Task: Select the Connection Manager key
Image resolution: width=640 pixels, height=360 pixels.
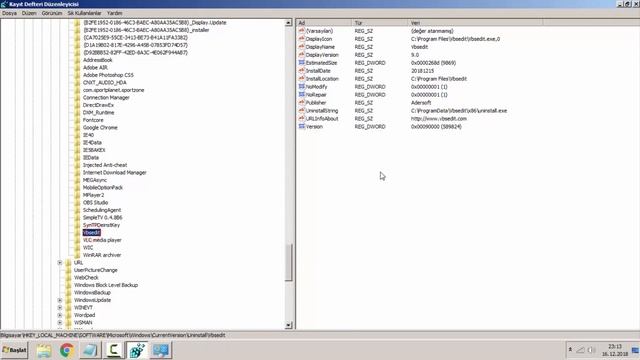Action: click(x=106, y=98)
